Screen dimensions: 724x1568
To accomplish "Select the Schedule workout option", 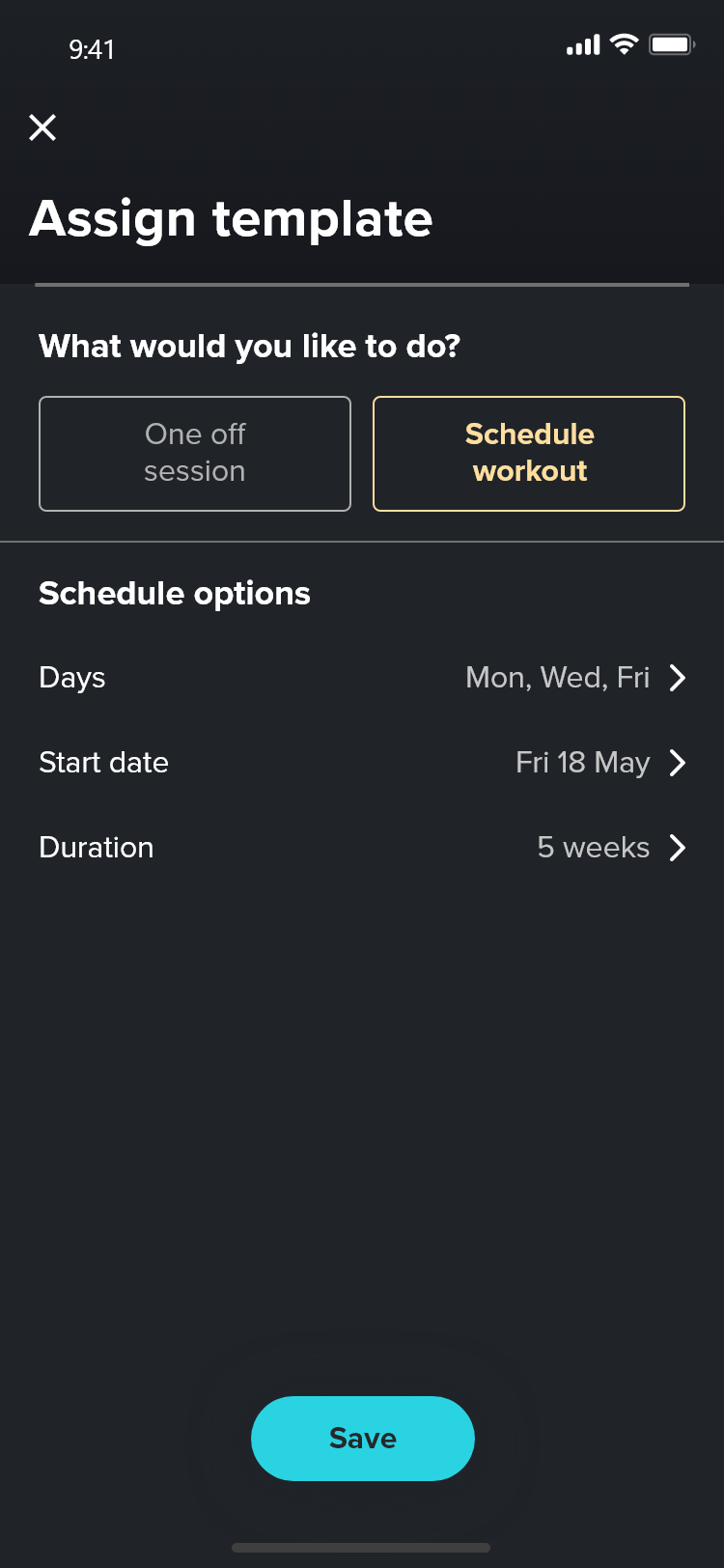I will pyautogui.click(x=529, y=453).
